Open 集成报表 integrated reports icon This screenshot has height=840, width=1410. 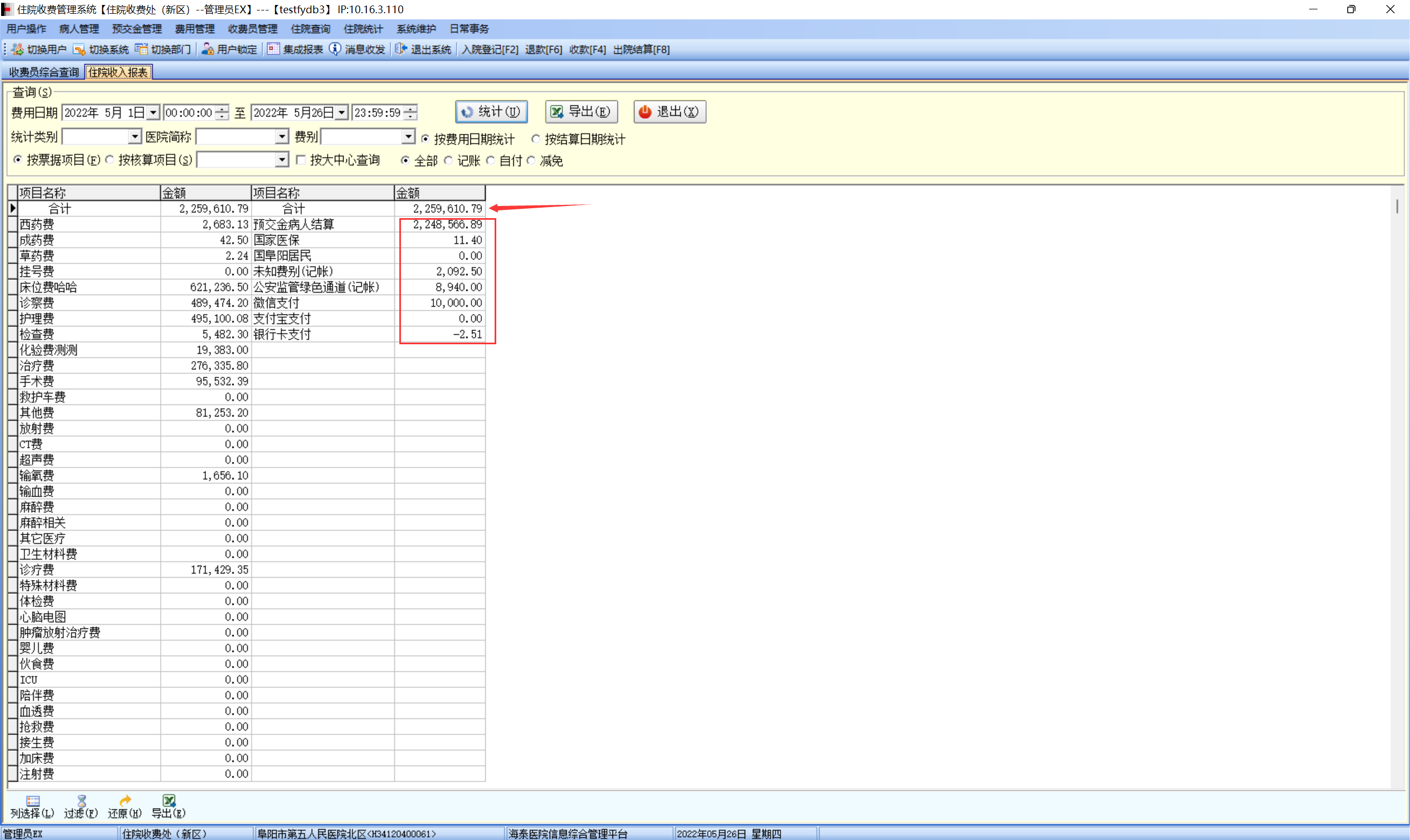click(x=273, y=49)
